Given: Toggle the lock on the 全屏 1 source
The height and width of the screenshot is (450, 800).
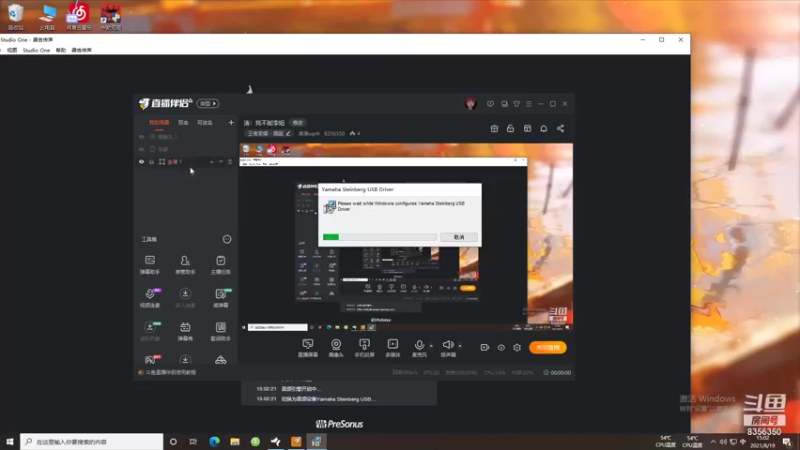Looking at the screenshot, I should point(152,162).
